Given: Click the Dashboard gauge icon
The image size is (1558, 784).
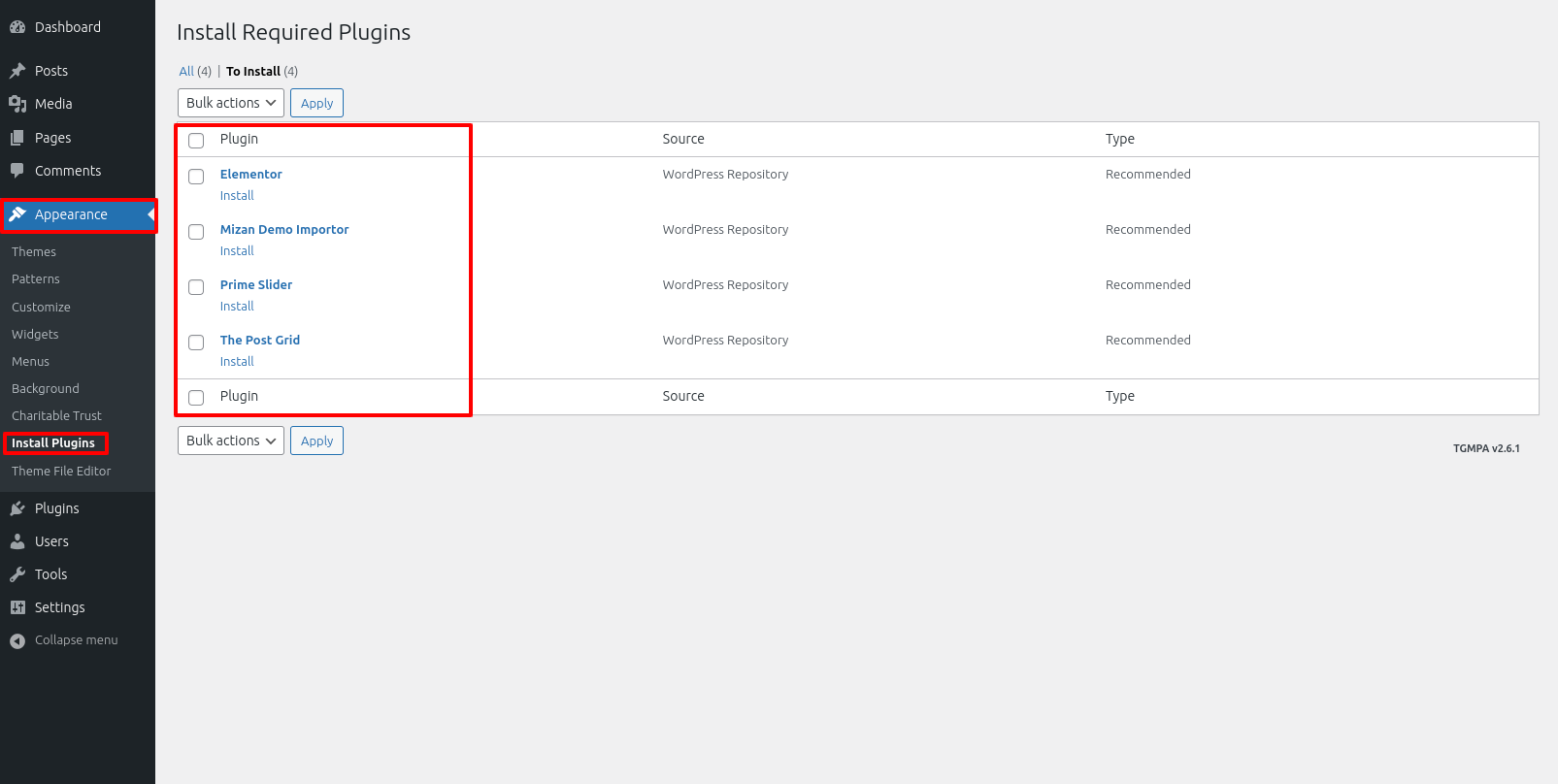Looking at the screenshot, I should pyautogui.click(x=17, y=27).
